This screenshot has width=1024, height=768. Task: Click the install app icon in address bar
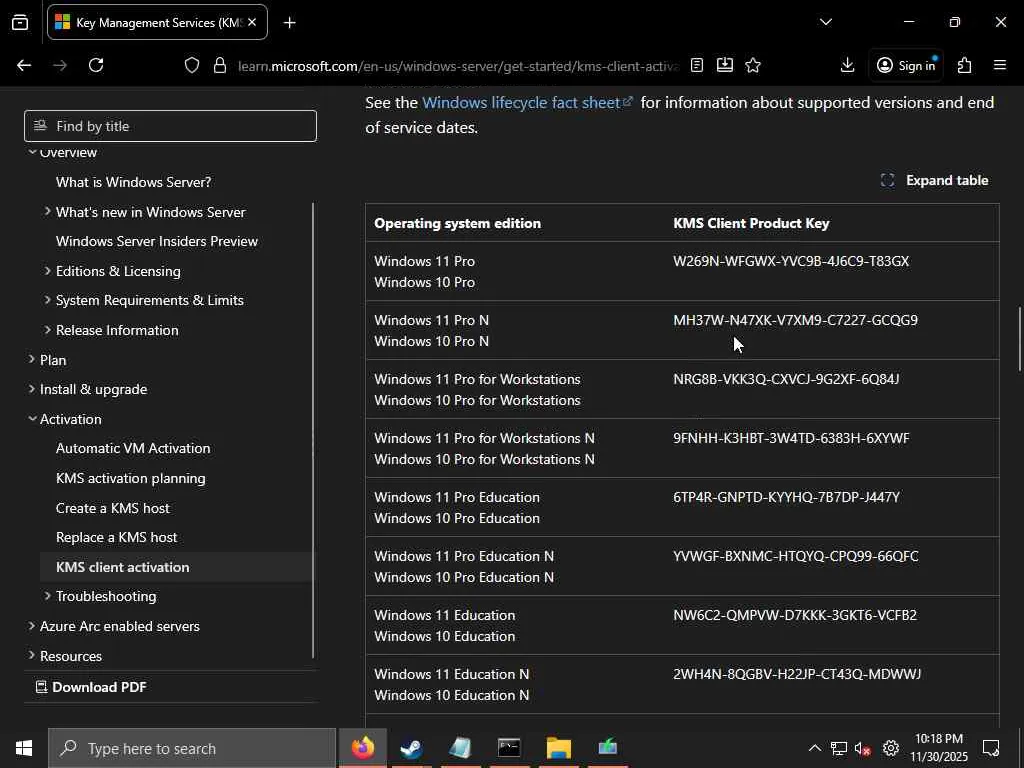pos(724,65)
